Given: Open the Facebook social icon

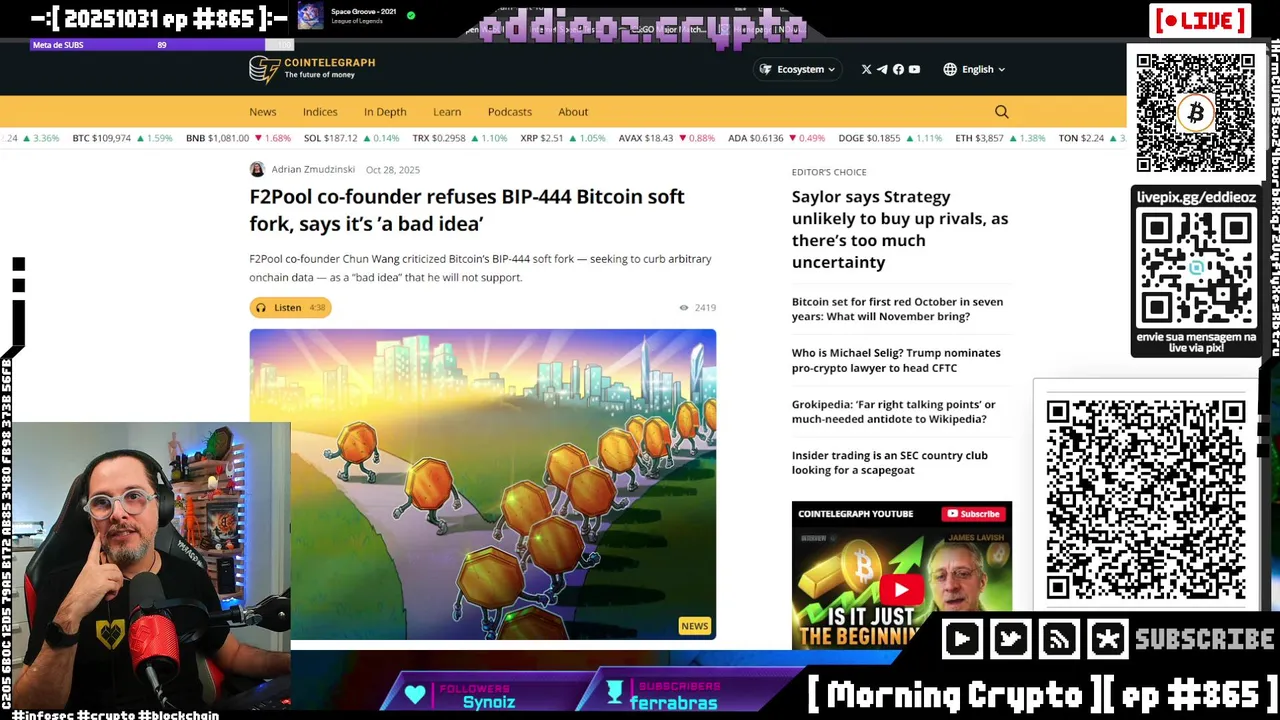Looking at the screenshot, I should [898, 69].
